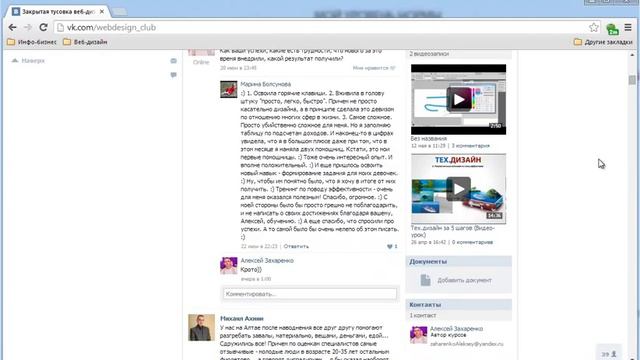This screenshot has width=640, height=360.
Task: Click the '2 видеозаписи' count text
Action: coord(429,54)
